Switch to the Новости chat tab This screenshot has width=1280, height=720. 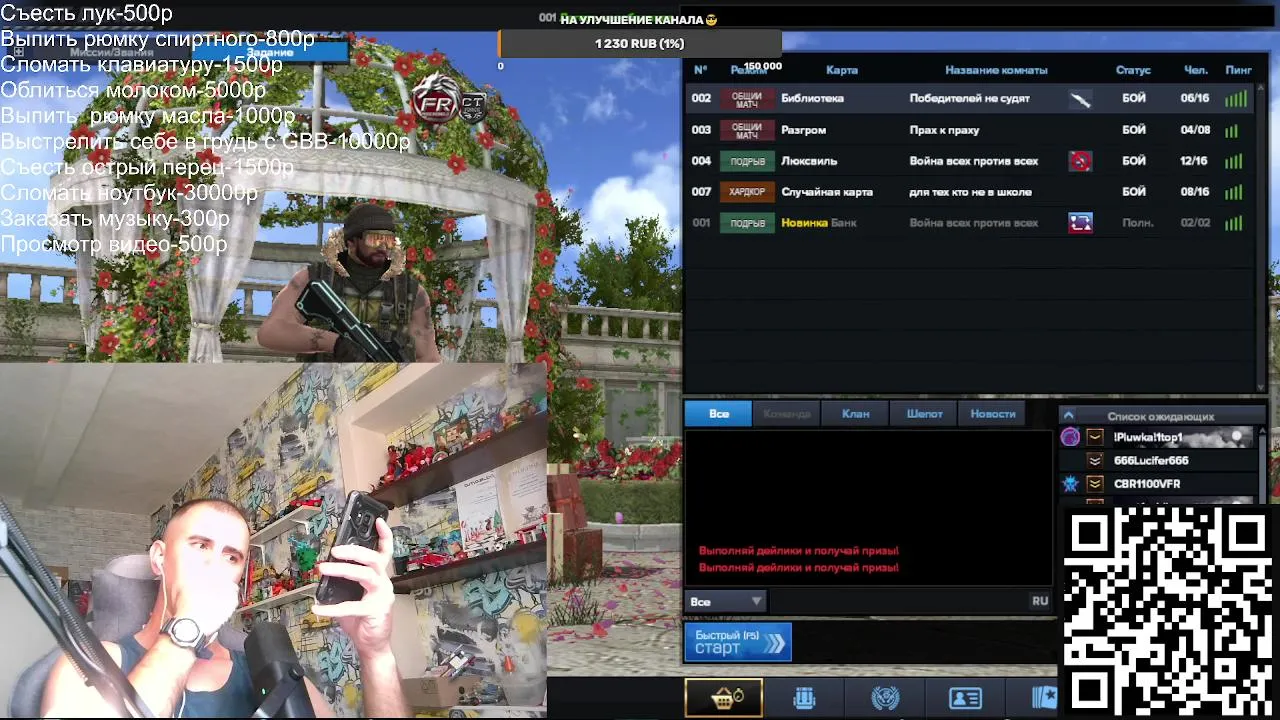[993, 414]
